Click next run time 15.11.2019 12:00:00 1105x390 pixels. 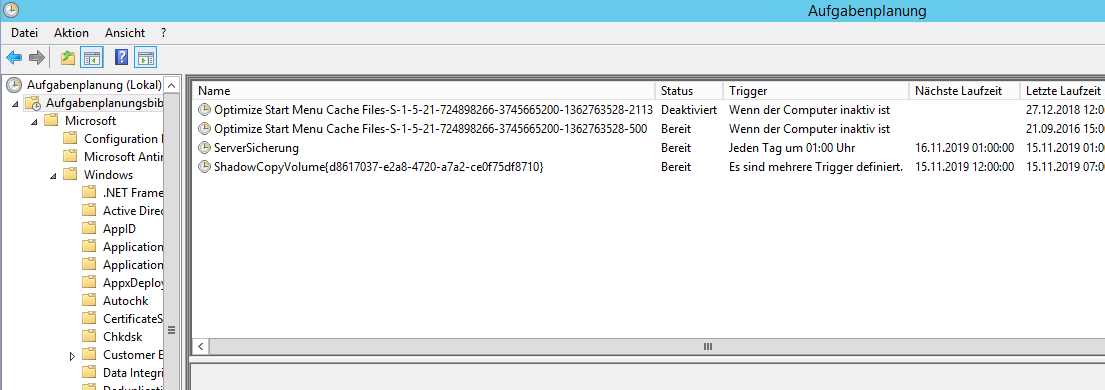pos(964,167)
